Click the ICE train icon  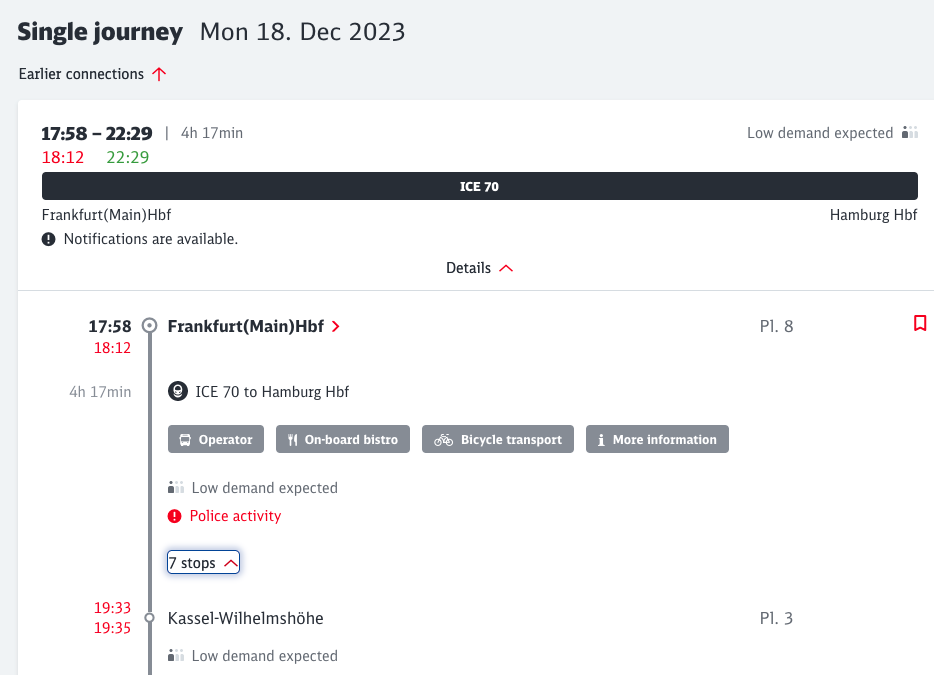177,392
